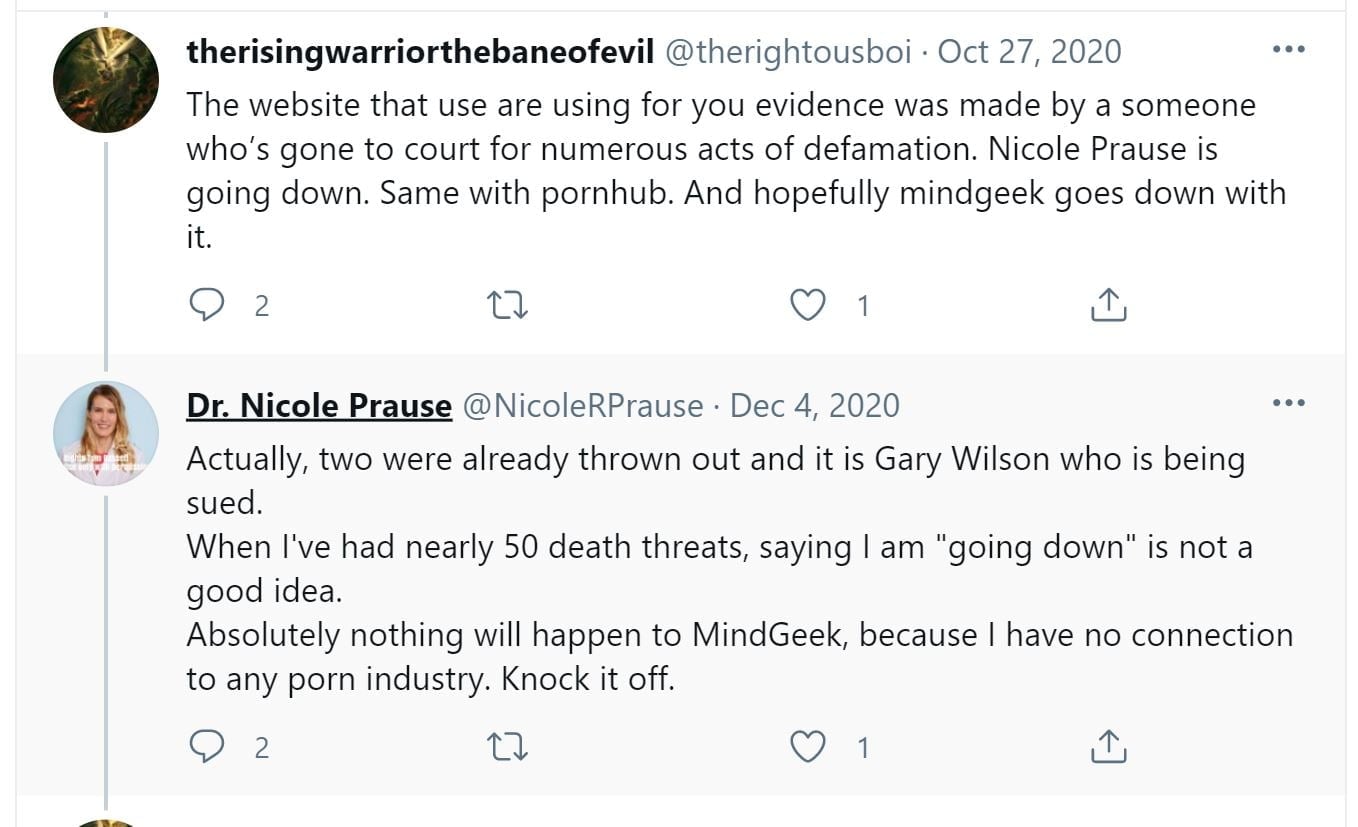
Task: Retweet the therisingwarriorthebaneofevil tweet
Action: 507,305
